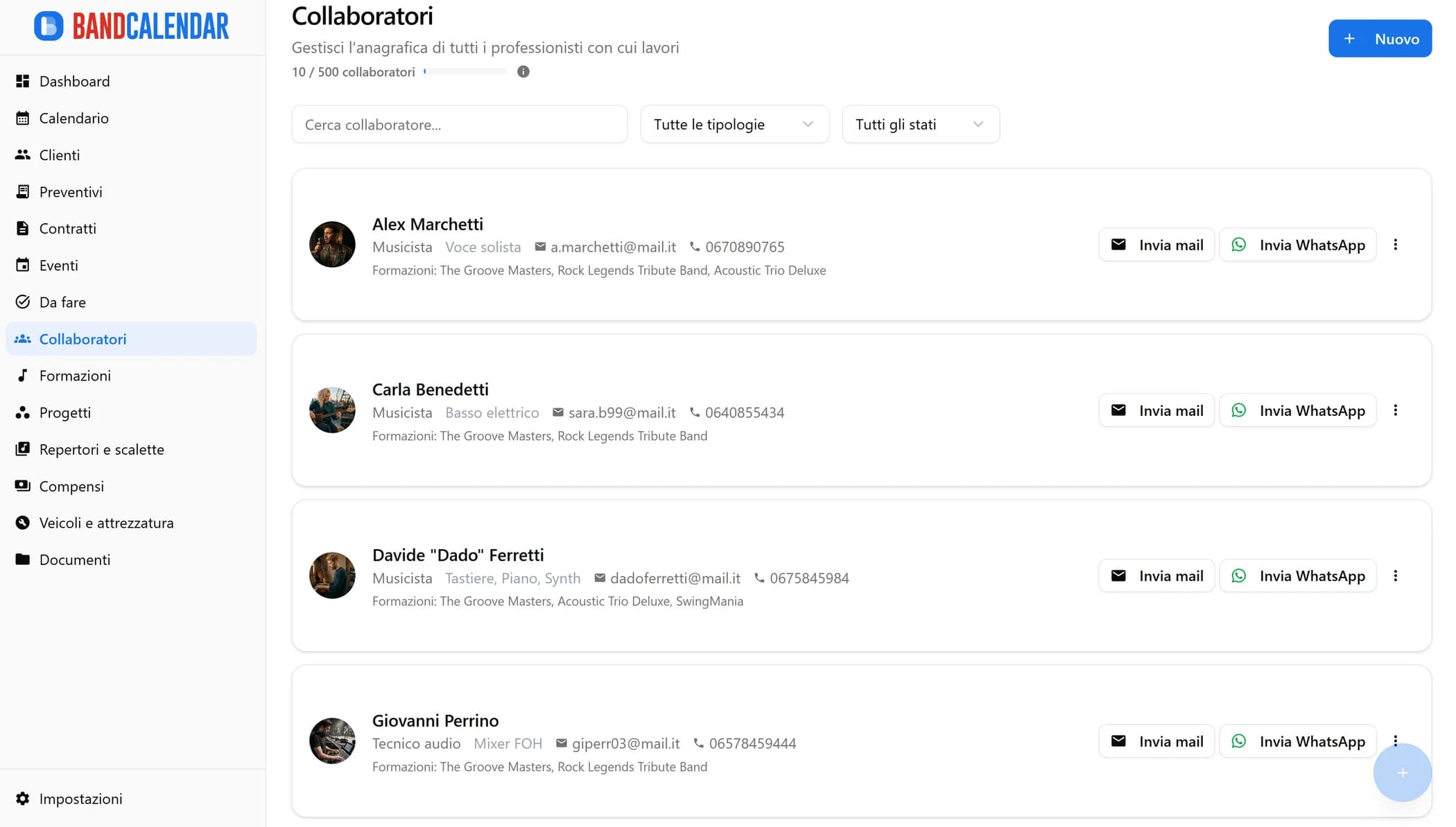
Task: Expand the Tutti gli stati filter
Action: [919, 124]
